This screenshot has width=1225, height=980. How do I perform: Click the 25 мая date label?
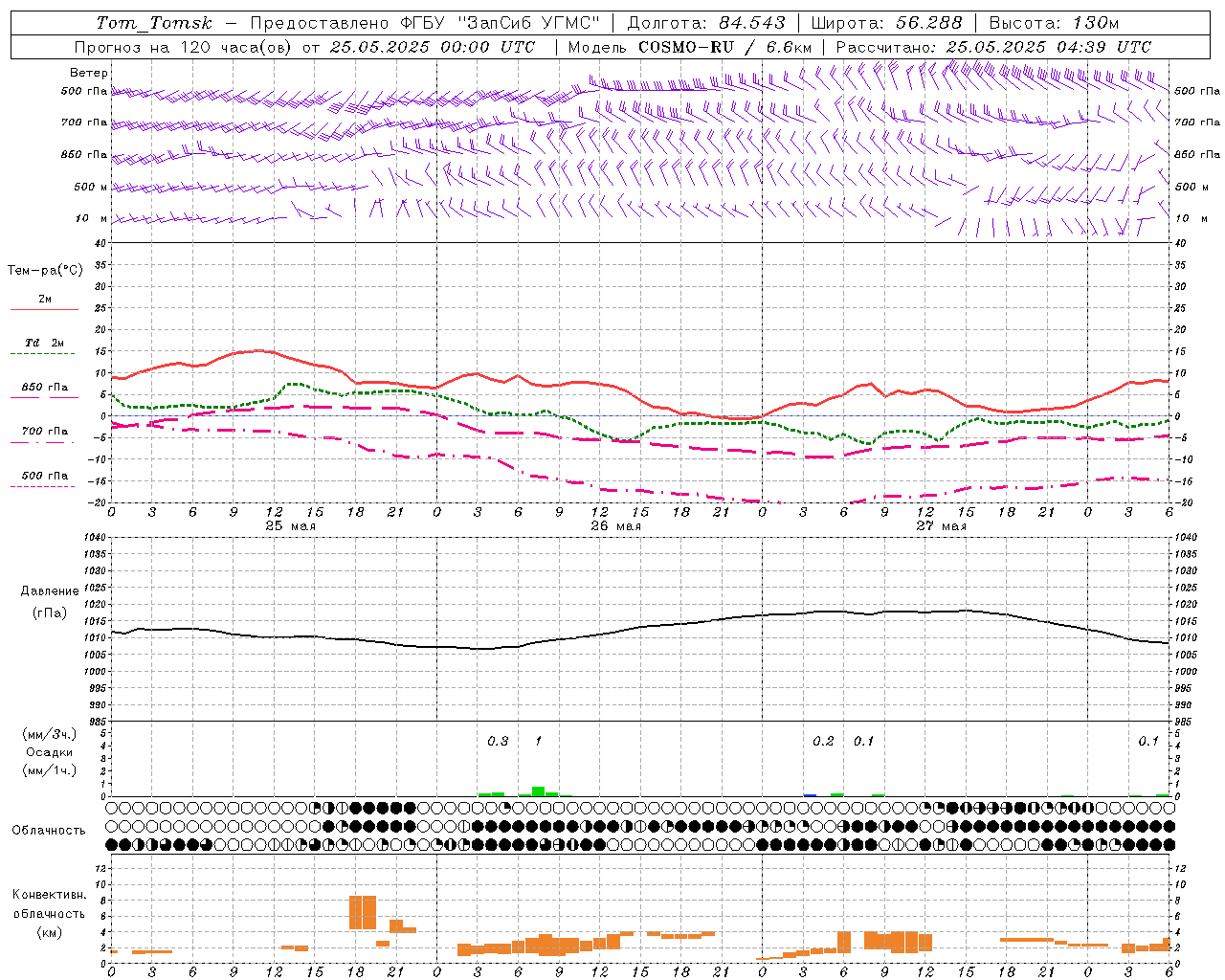pos(290,526)
